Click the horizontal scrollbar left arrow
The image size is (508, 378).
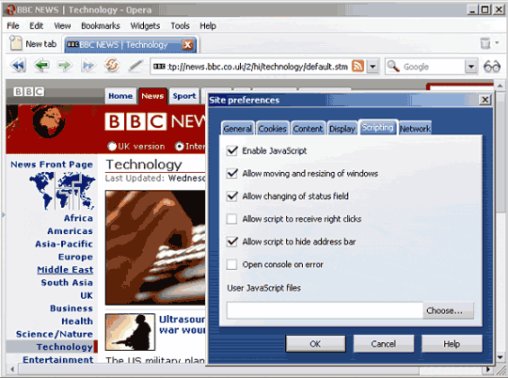[x=13, y=369]
